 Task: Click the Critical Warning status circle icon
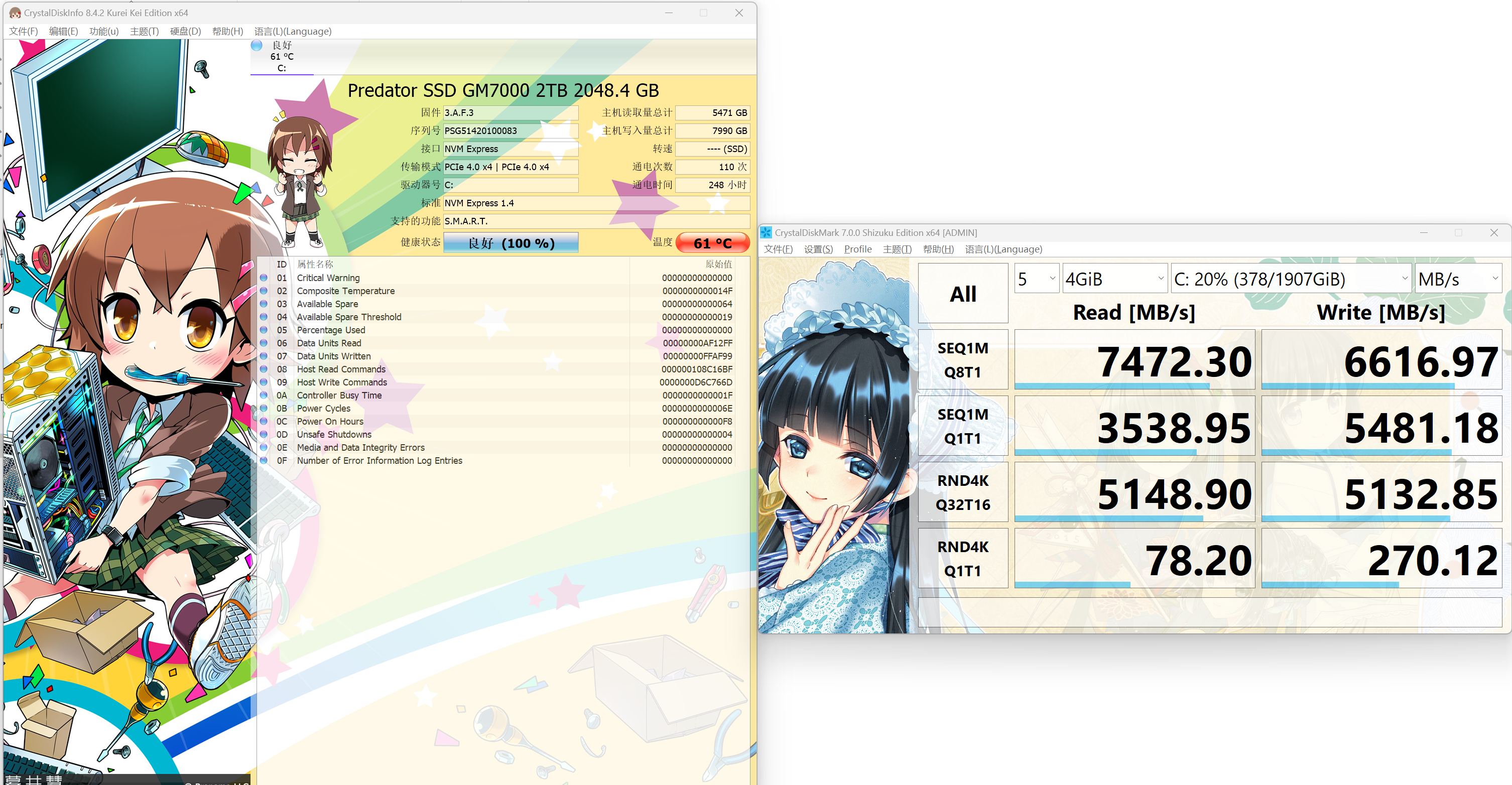(264, 278)
